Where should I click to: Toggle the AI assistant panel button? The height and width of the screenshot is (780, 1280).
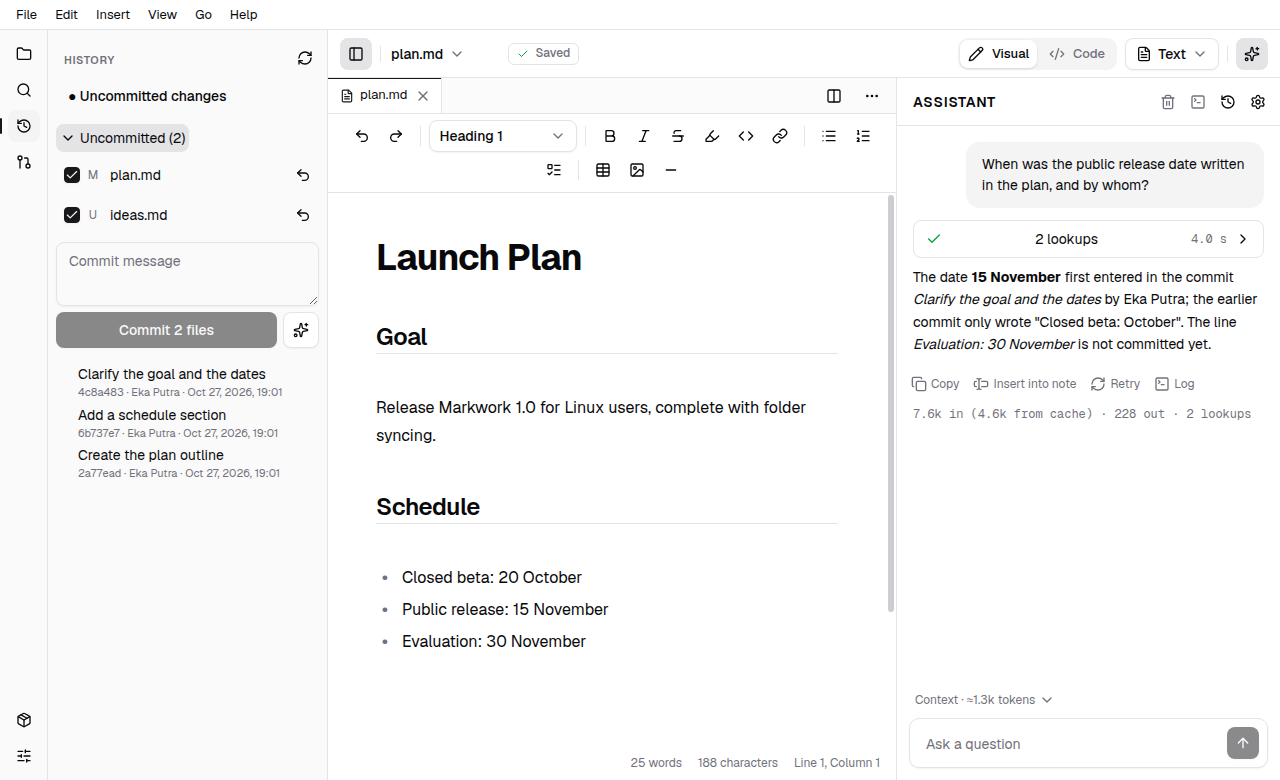[x=1252, y=54]
